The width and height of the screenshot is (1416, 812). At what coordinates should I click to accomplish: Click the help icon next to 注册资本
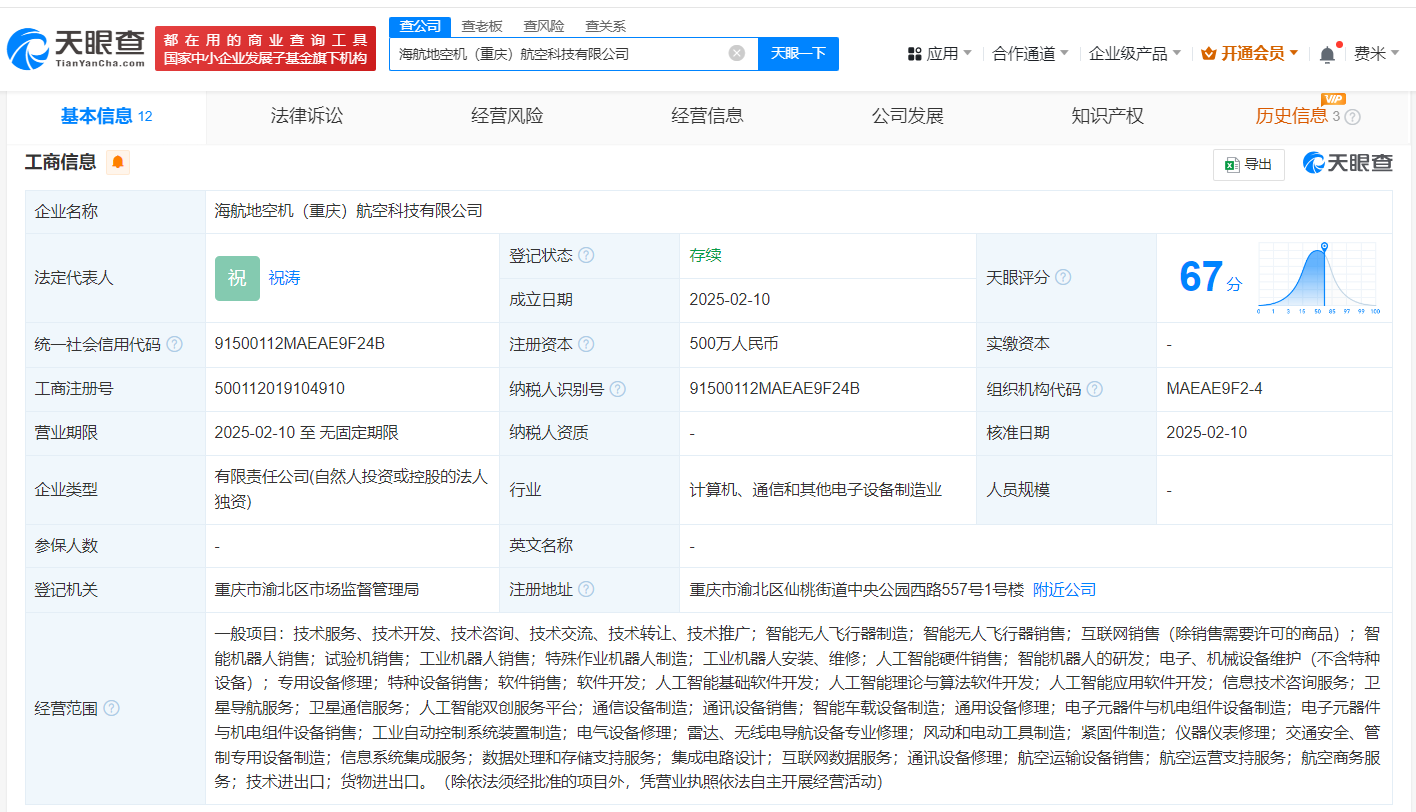coord(586,344)
